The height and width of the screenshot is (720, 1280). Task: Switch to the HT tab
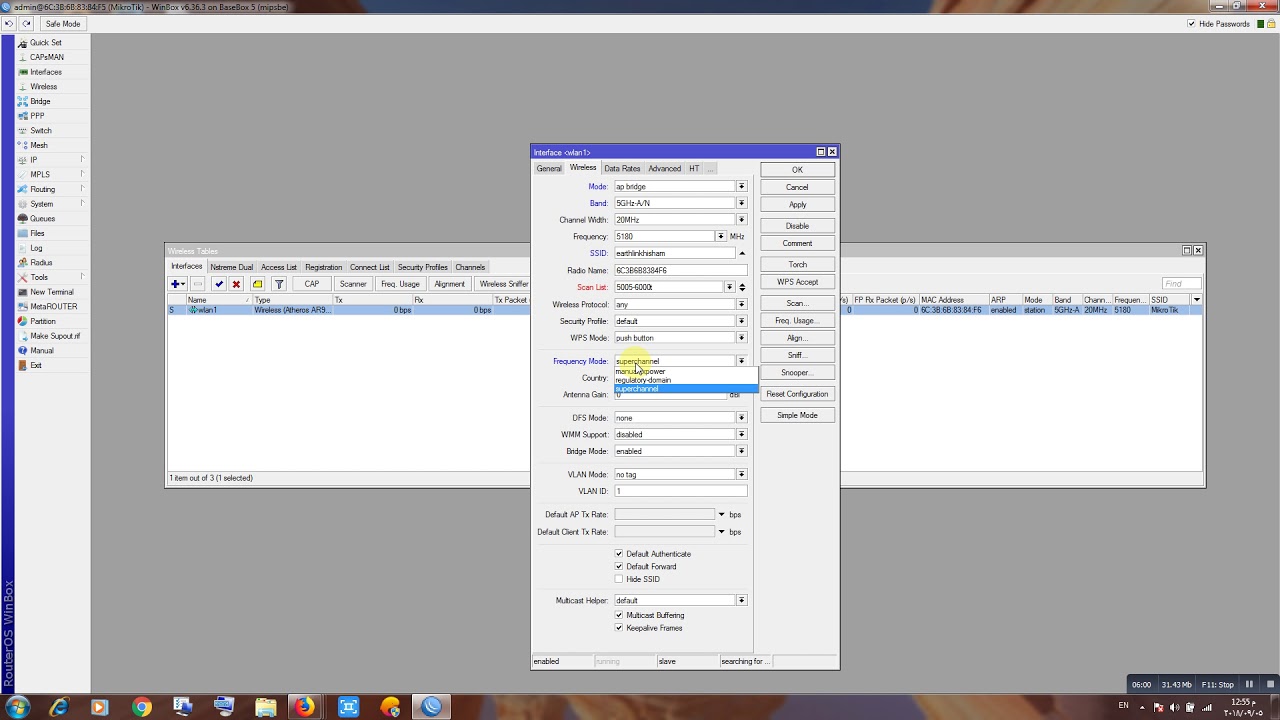pos(694,169)
